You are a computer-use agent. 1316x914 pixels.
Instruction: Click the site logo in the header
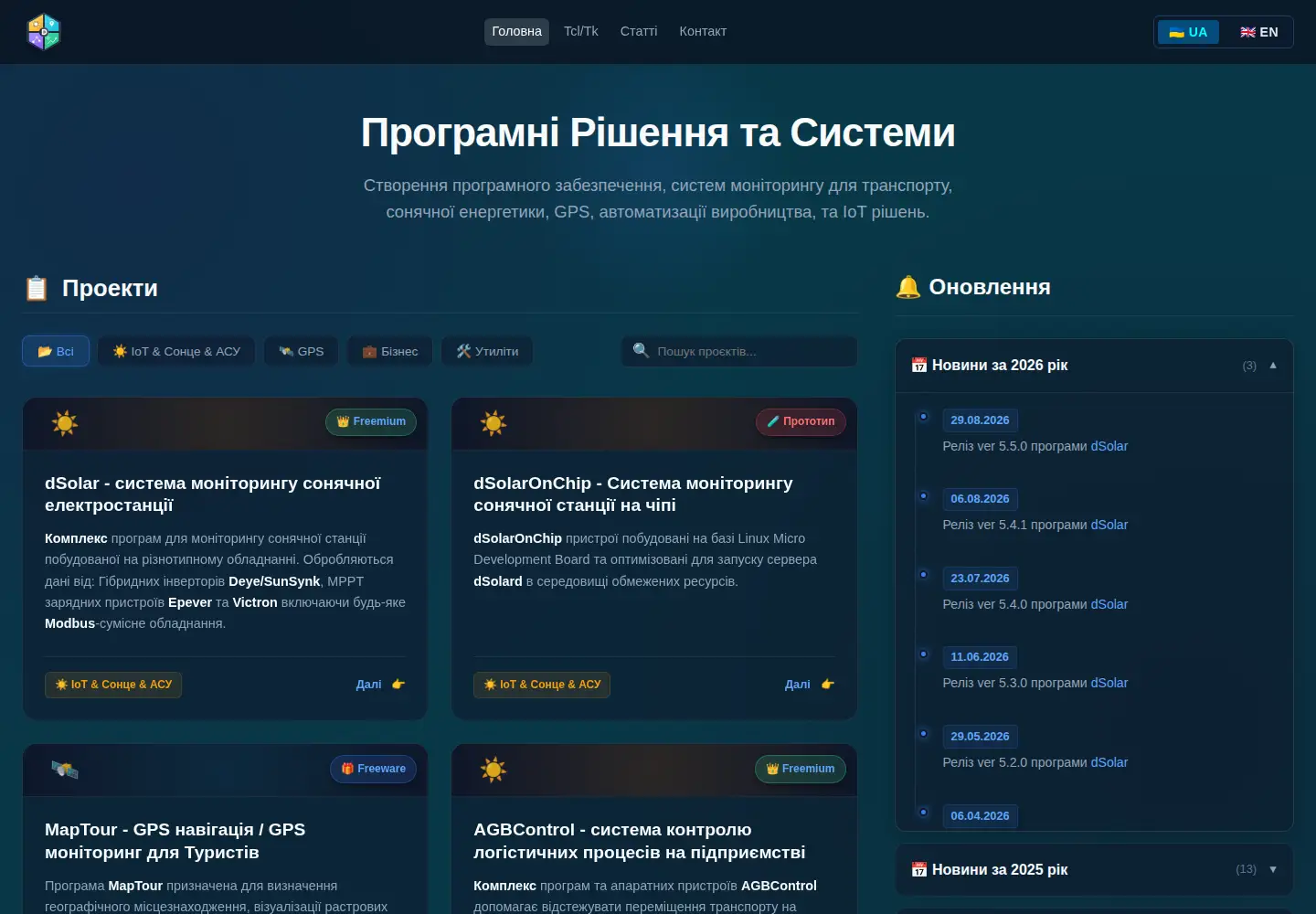(x=44, y=32)
